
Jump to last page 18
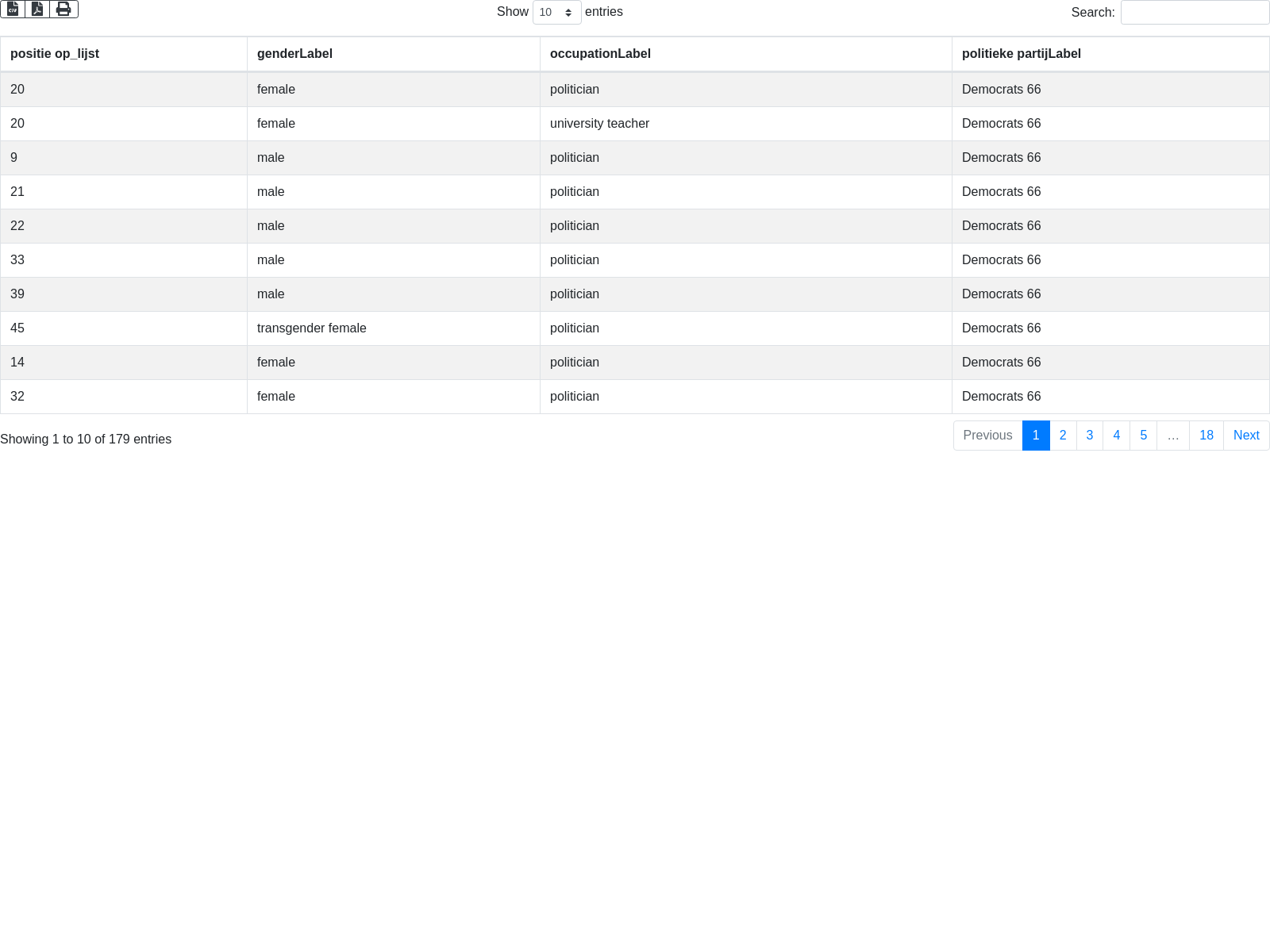(x=1206, y=436)
